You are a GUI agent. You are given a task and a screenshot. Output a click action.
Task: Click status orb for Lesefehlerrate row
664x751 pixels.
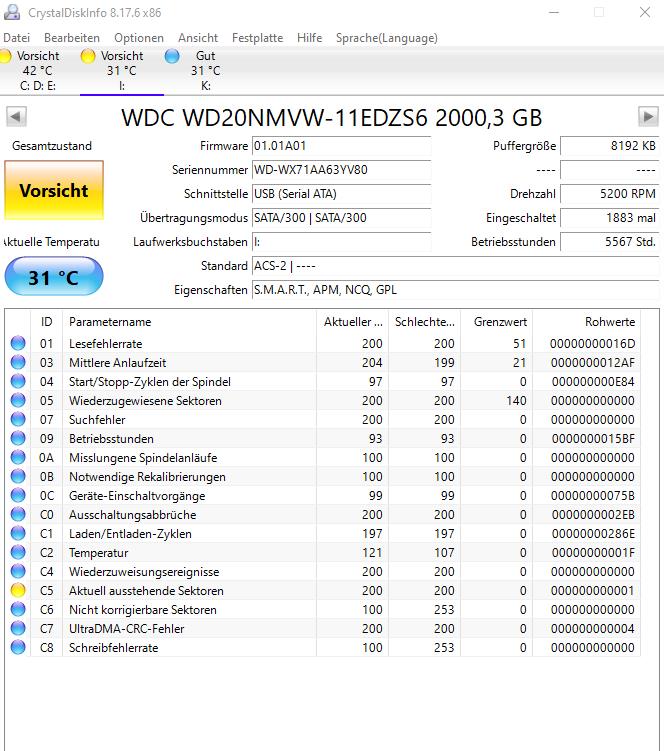tap(18, 343)
